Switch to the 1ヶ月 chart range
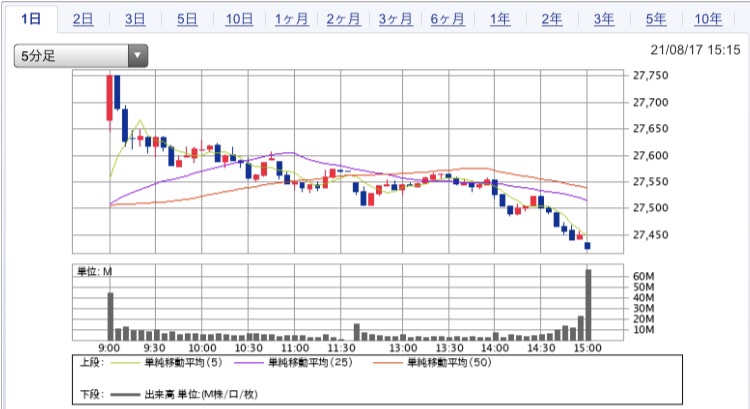Screen dimensions: 750x409 [291, 19]
